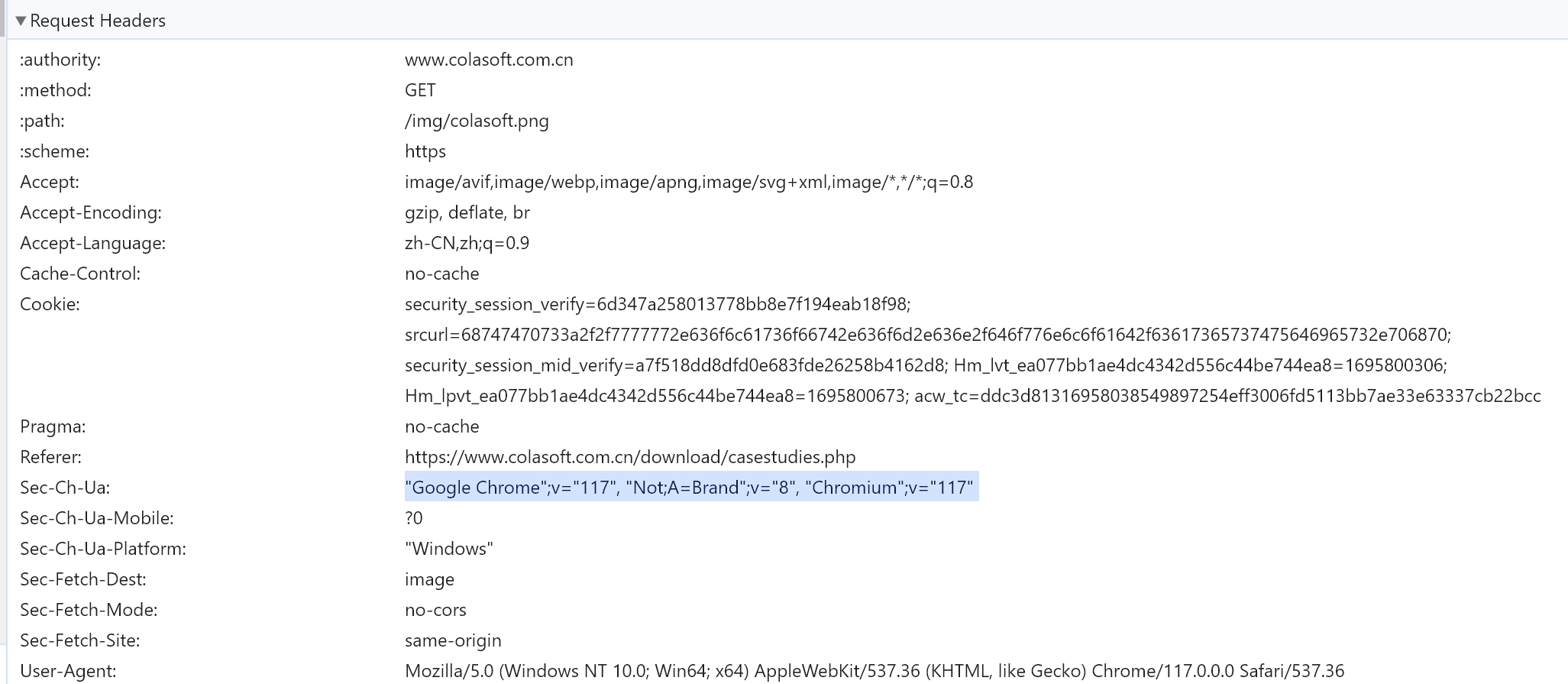
Task: Click the Accept header image types value
Action: [688, 182]
